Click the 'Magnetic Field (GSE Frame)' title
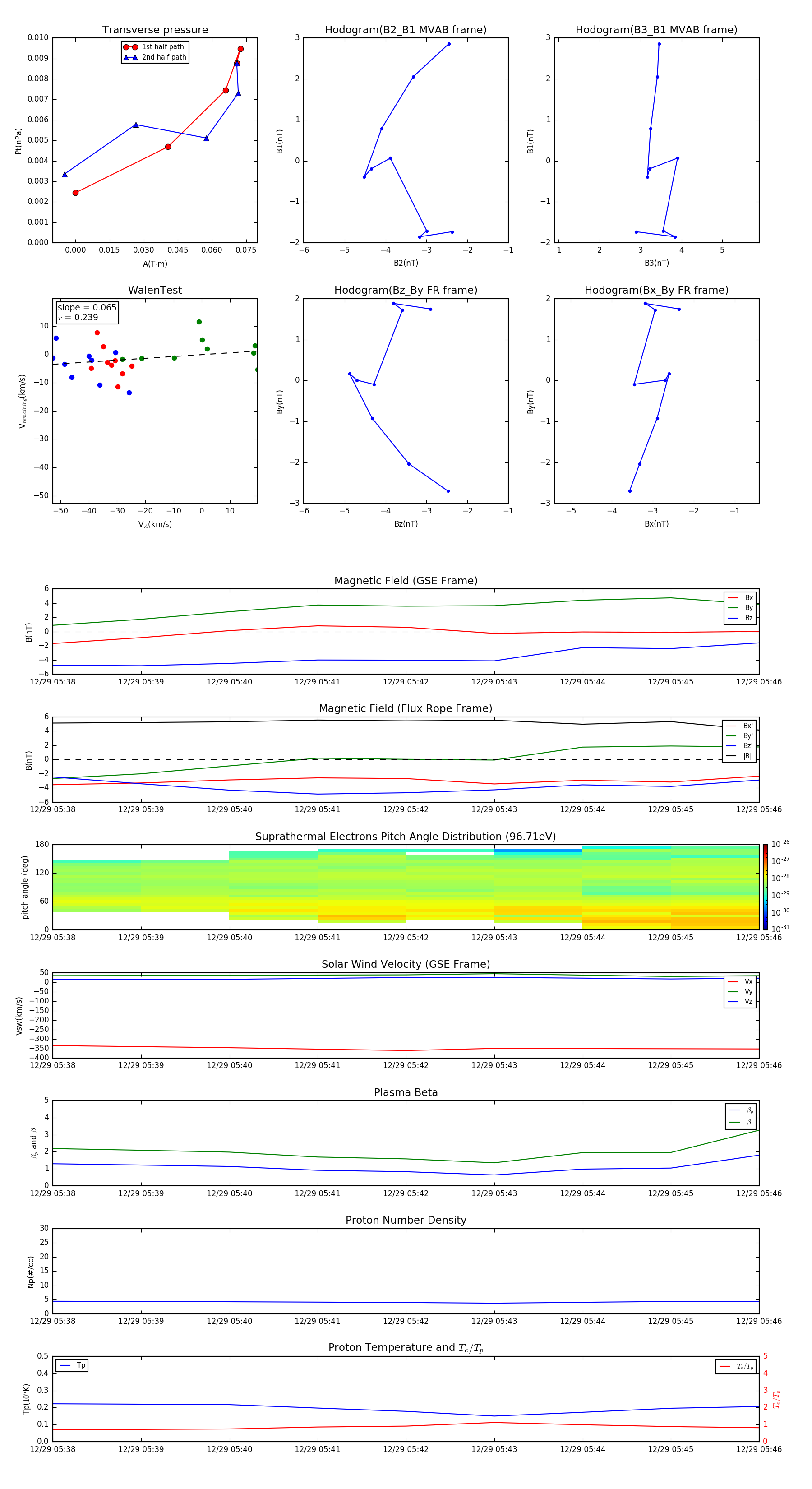The width and height of the screenshot is (812, 1489). click(x=406, y=581)
